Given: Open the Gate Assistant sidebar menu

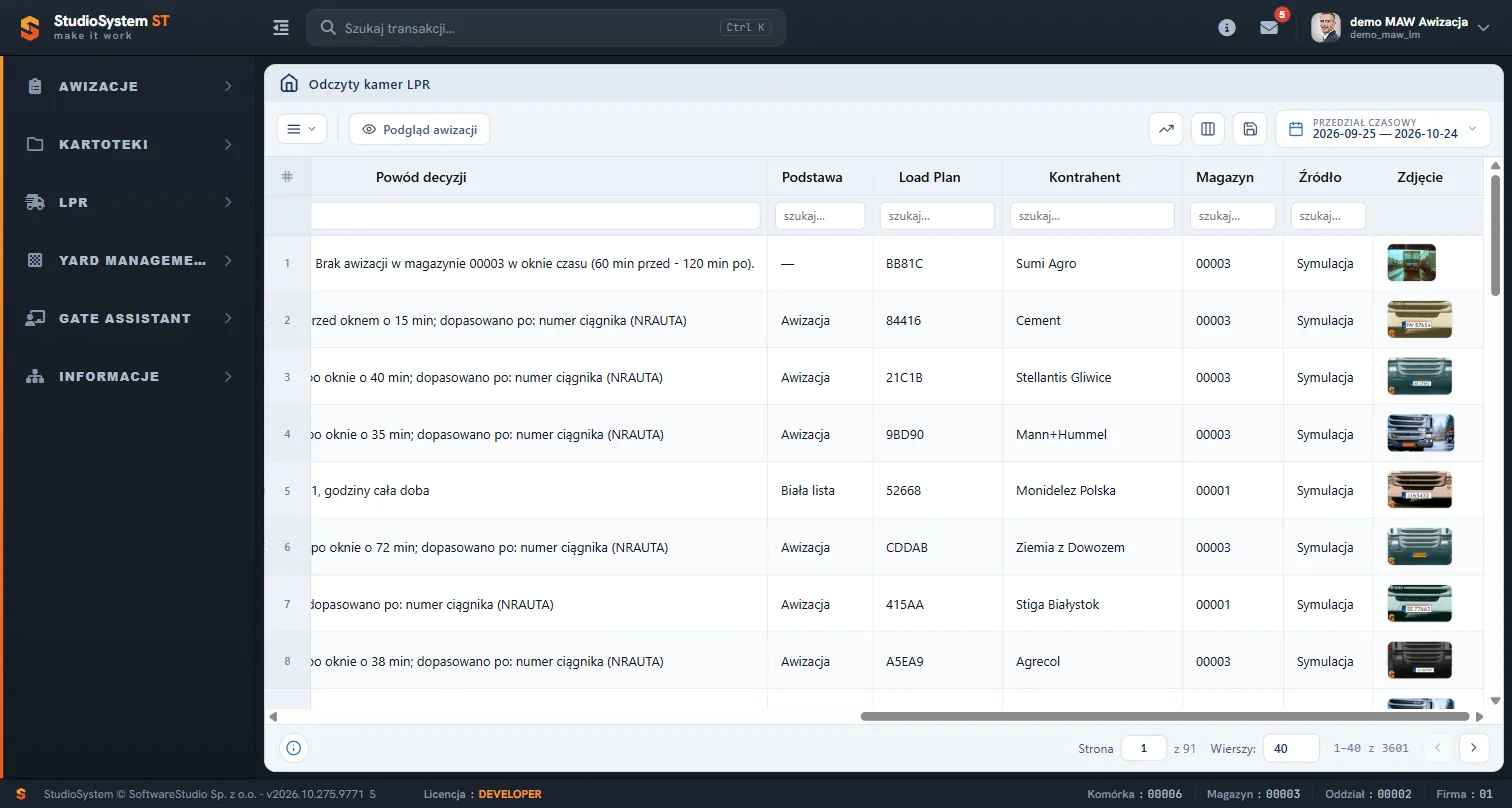Looking at the screenshot, I should tap(131, 318).
